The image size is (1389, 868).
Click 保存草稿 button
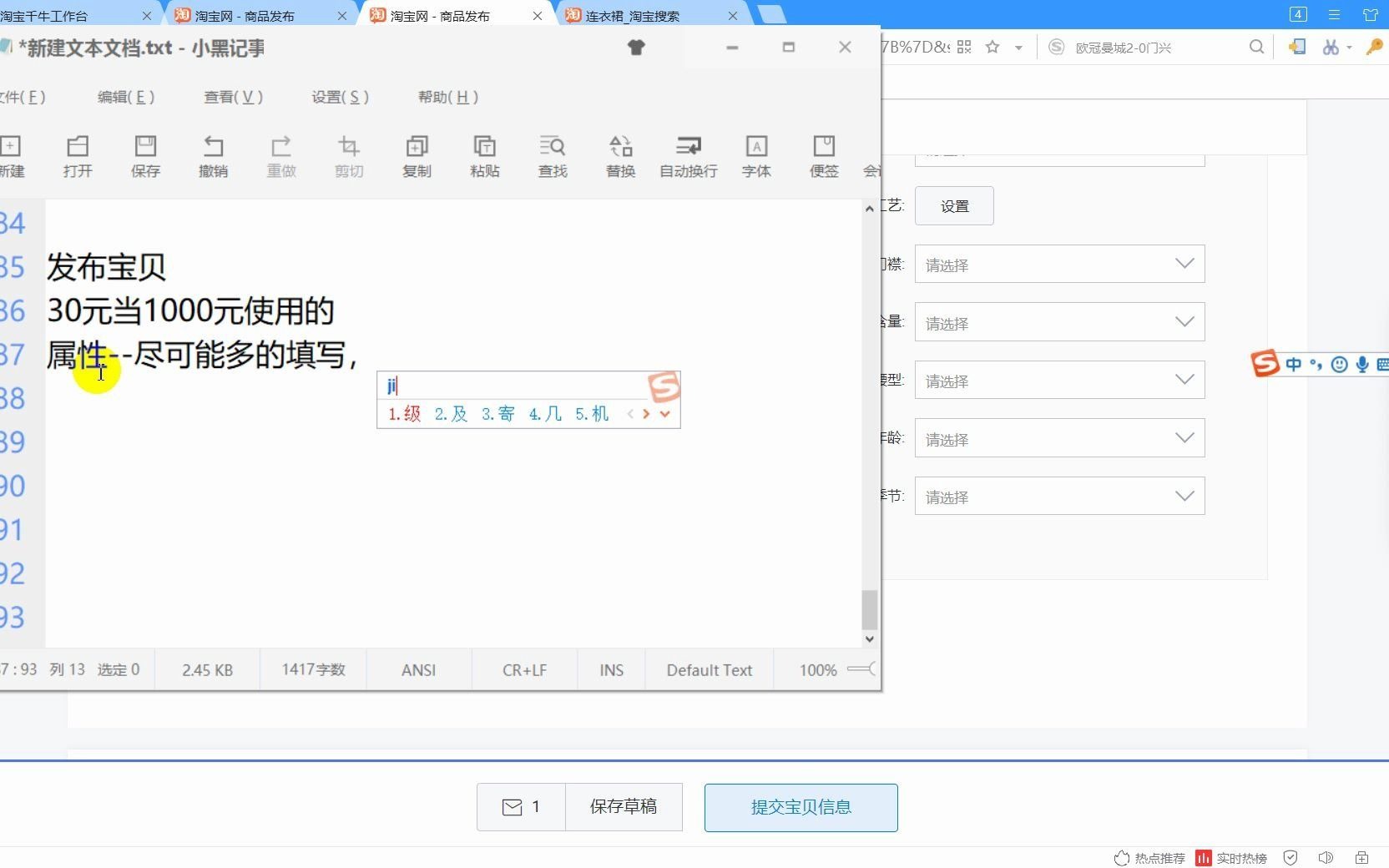click(624, 807)
